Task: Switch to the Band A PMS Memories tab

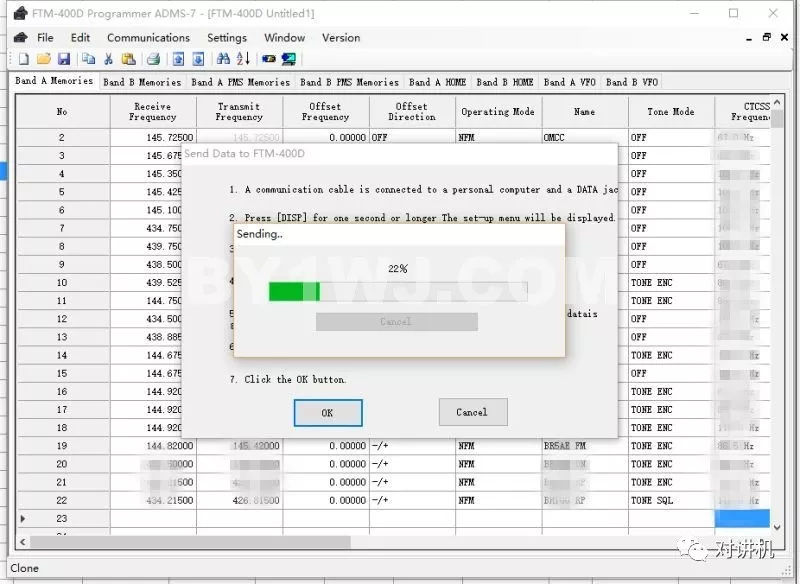Action: [240, 82]
